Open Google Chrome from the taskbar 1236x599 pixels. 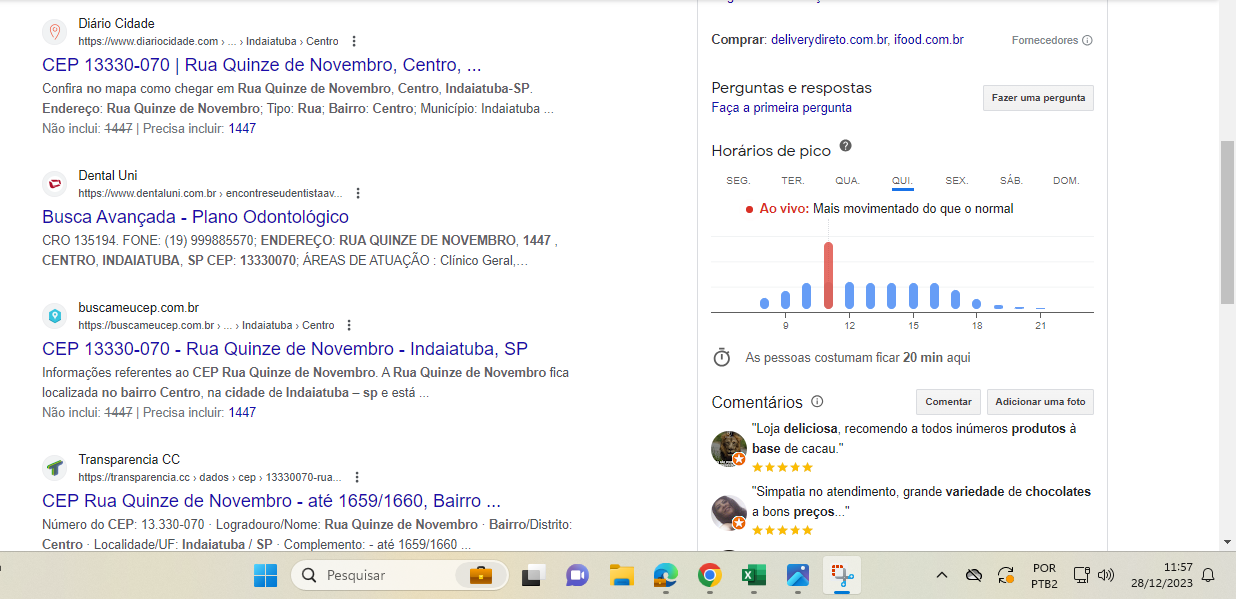point(709,575)
